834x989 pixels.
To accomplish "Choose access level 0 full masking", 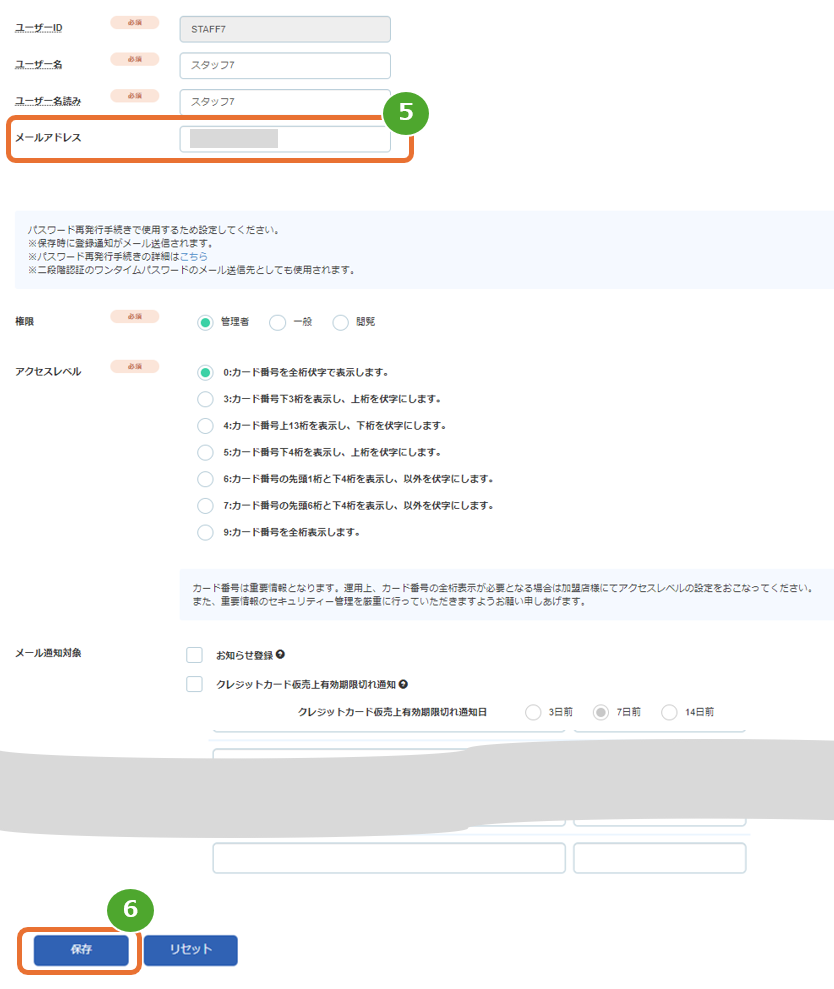I will (x=205, y=373).
